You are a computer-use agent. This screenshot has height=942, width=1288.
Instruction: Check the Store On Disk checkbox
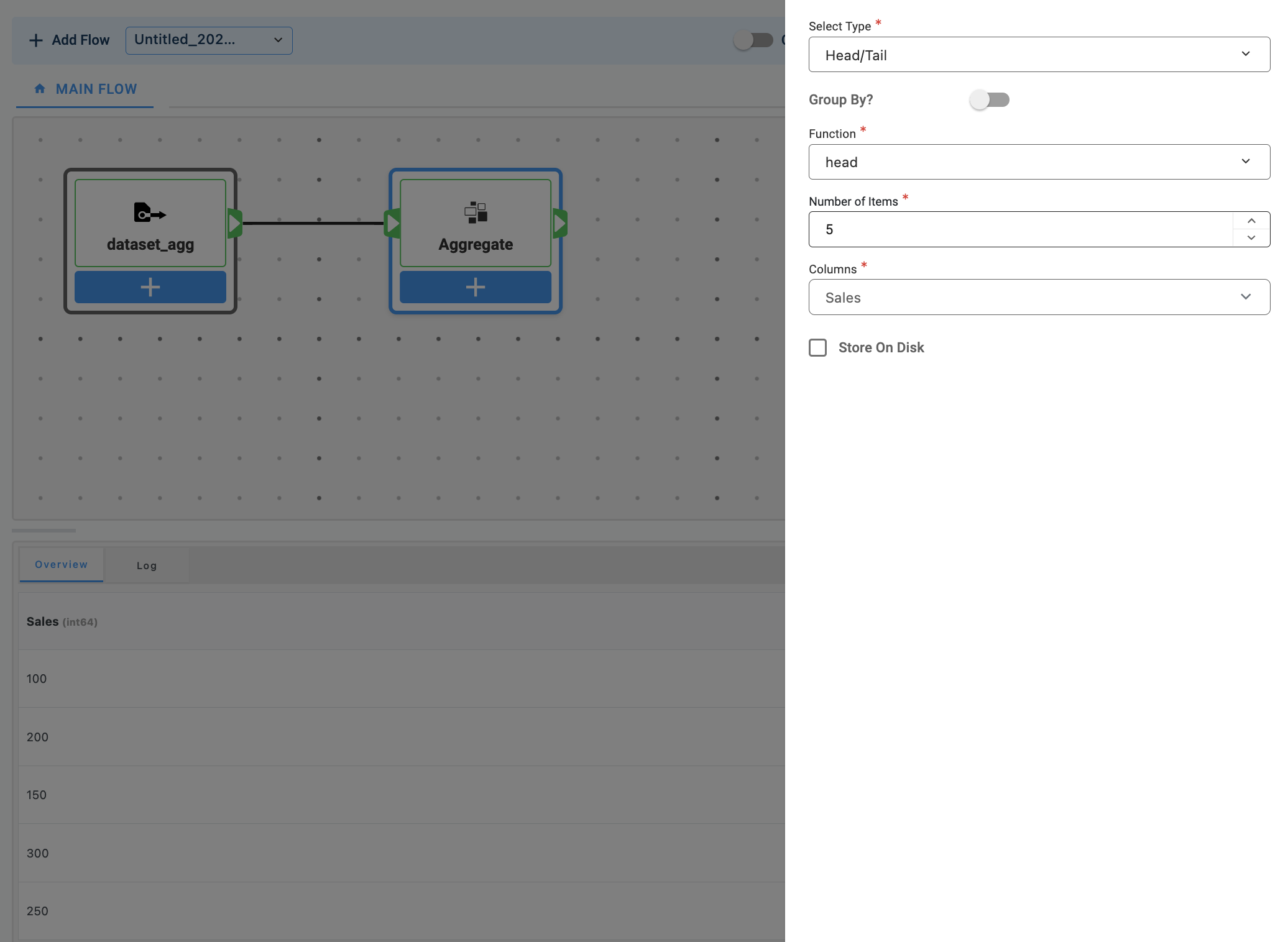818,347
